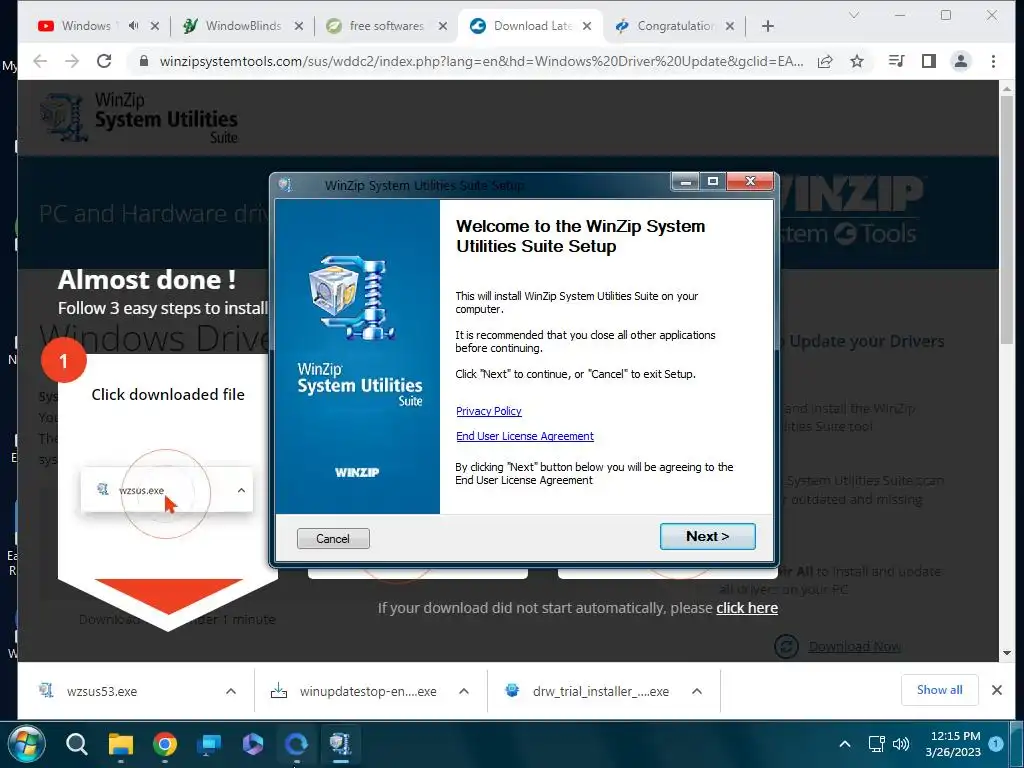Open the Privacy Policy link
This screenshot has height=768, width=1024.
point(488,411)
